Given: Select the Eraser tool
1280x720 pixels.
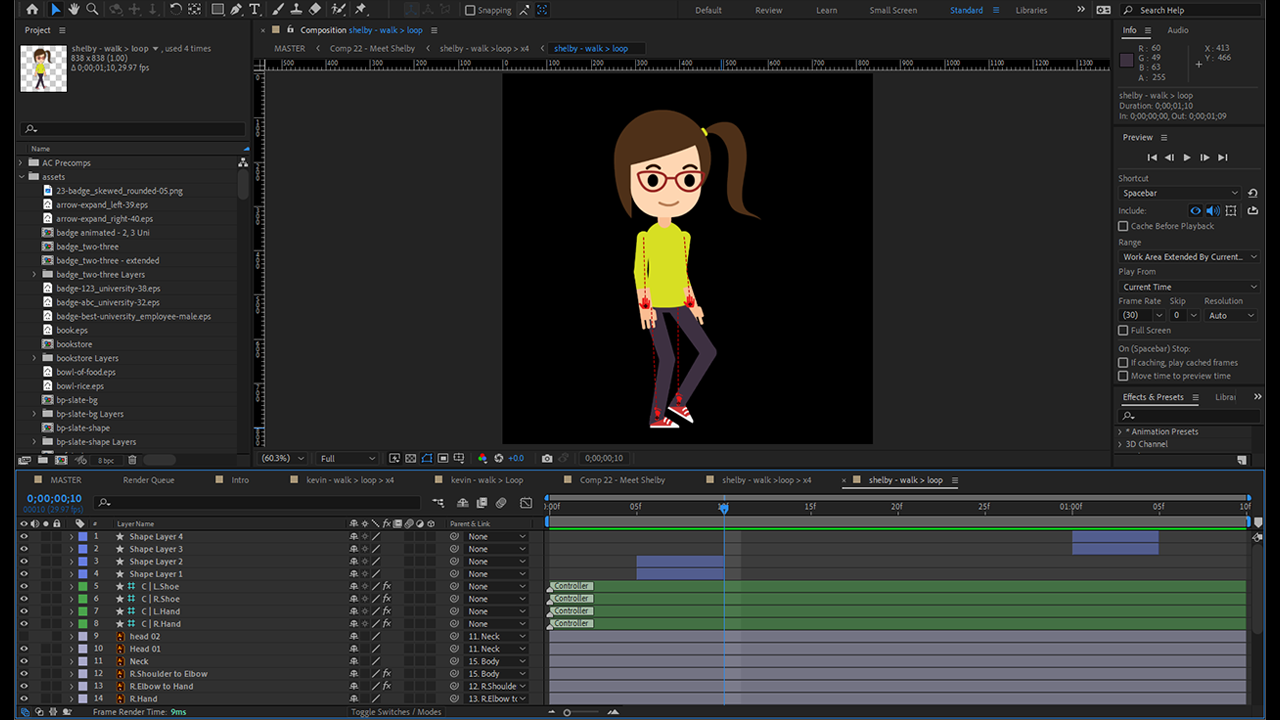Looking at the screenshot, I should [315, 9].
